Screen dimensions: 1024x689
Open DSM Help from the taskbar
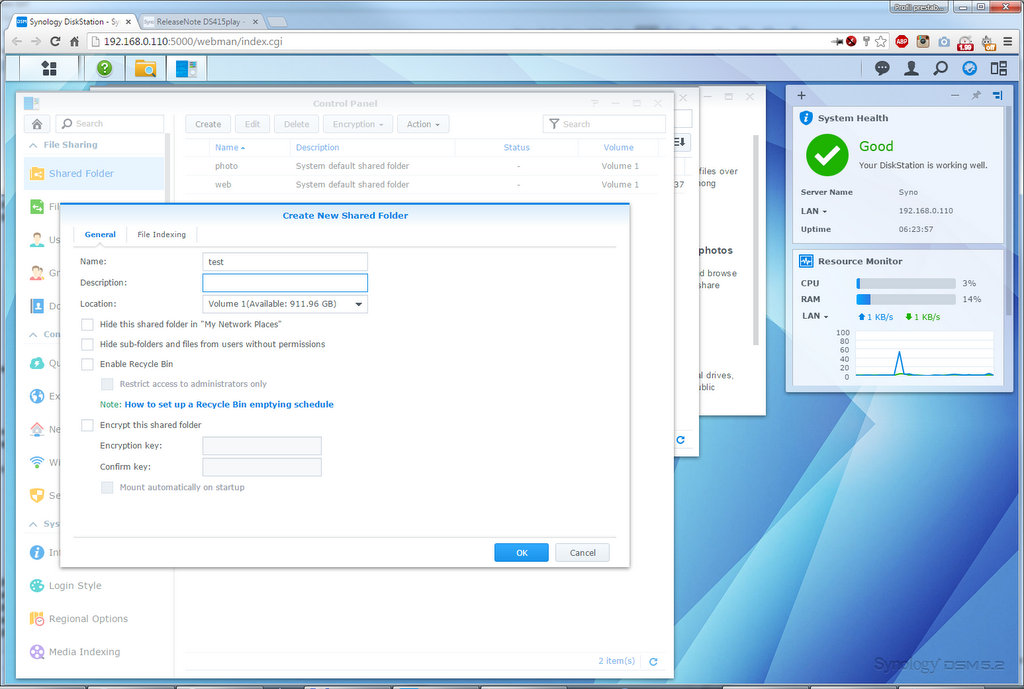pos(104,68)
